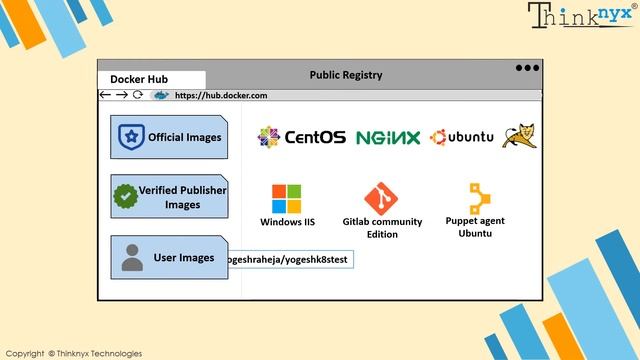Click the Docker whale icon in address bar
Image resolution: width=640 pixels, height=360 pixels.
160,96
